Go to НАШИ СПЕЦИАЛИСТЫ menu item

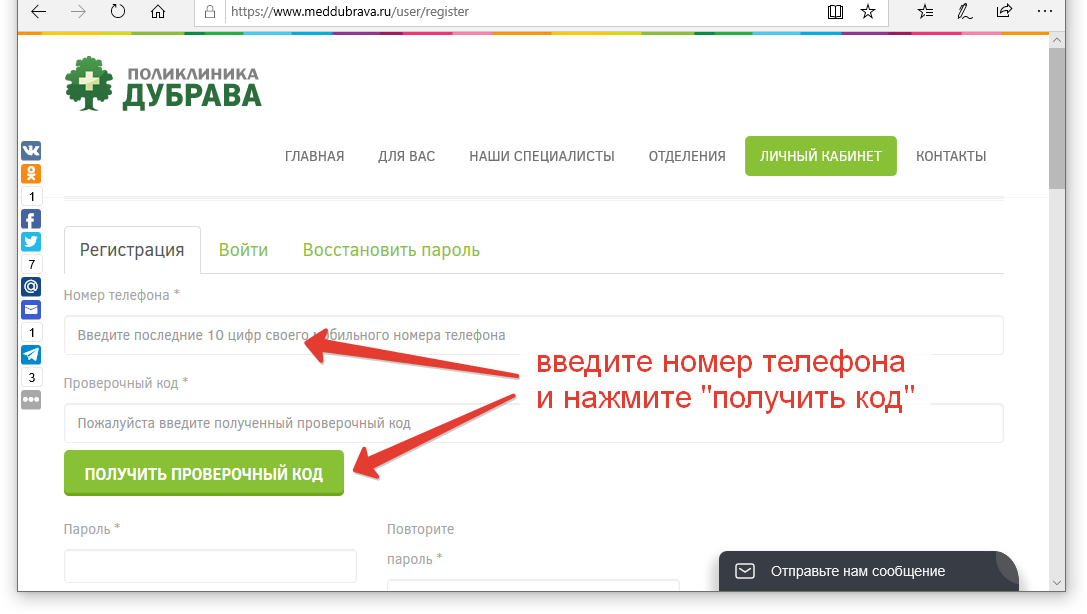[x=541, y=156]
